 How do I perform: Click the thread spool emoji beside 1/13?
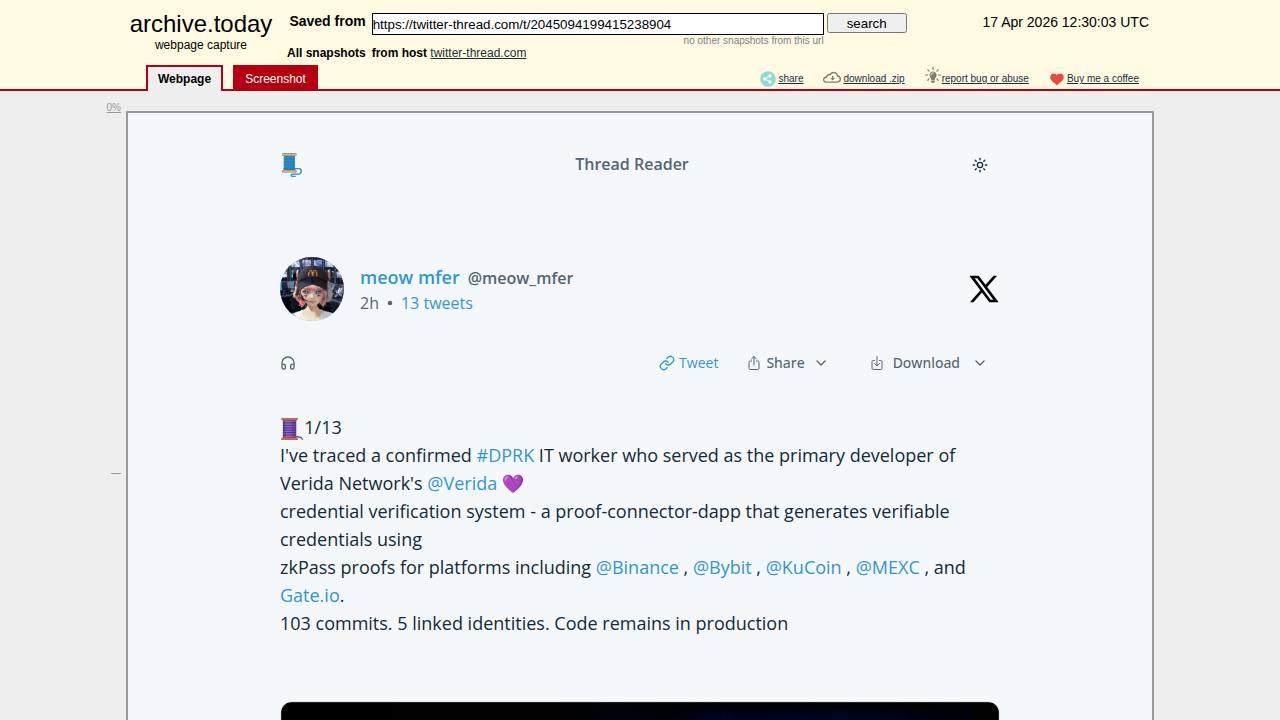[x=290, y=428]
